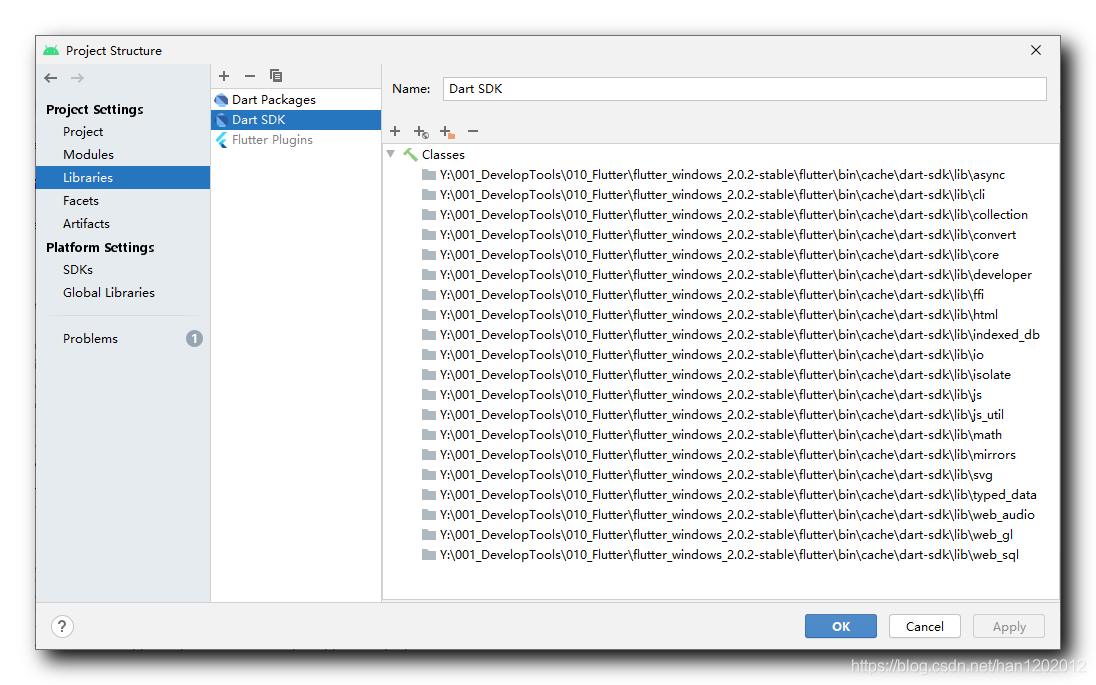Click the Classes label in the tree
Viewport: 1096px width, 685px height.
point(443,154)
